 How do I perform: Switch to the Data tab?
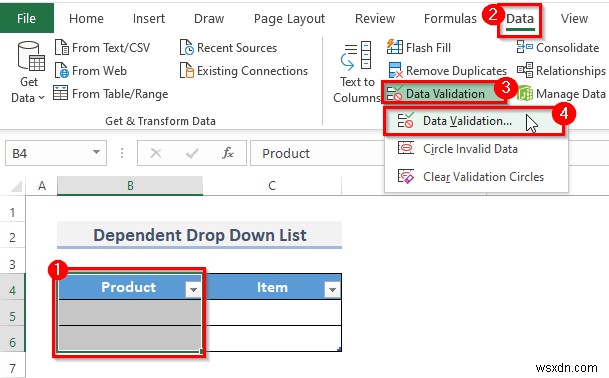tap(520, 18)
